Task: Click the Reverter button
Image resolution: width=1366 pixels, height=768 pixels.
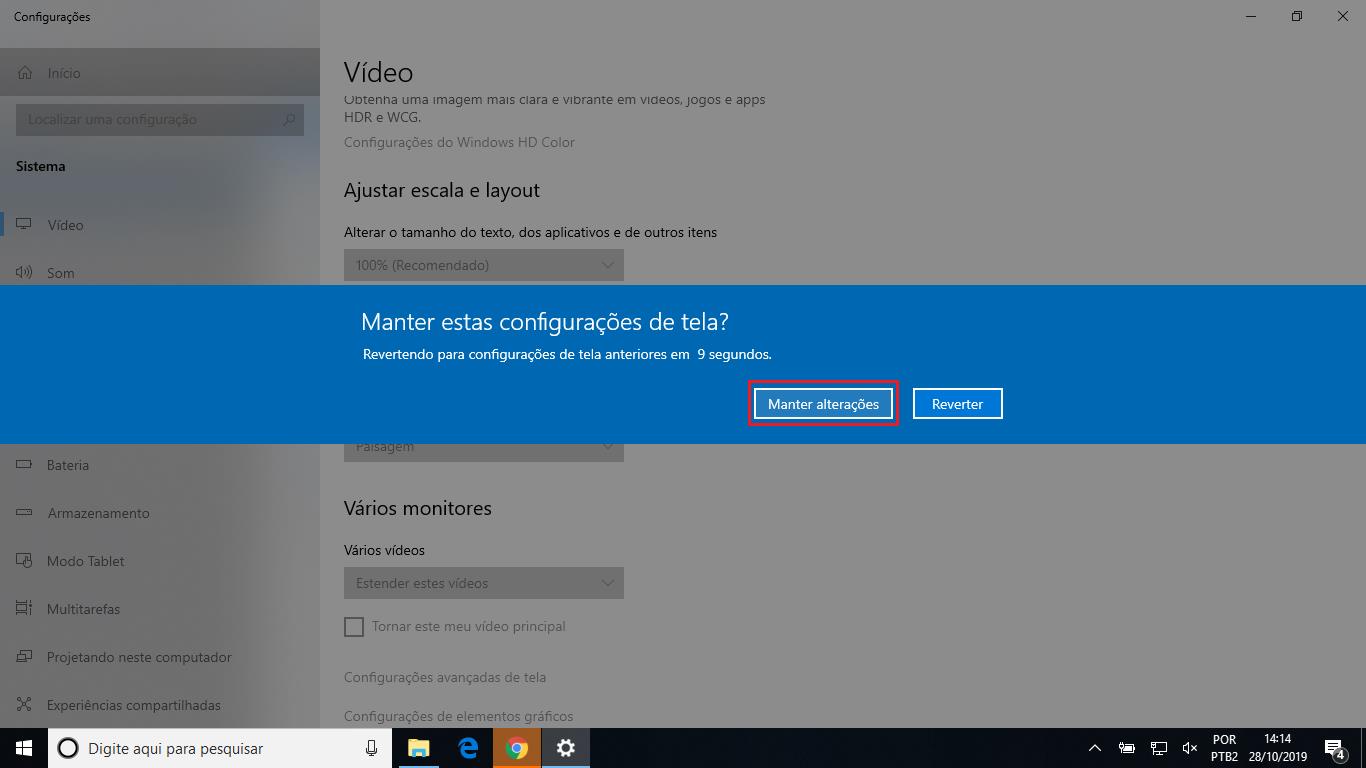Action: click(x=957, y=404)
